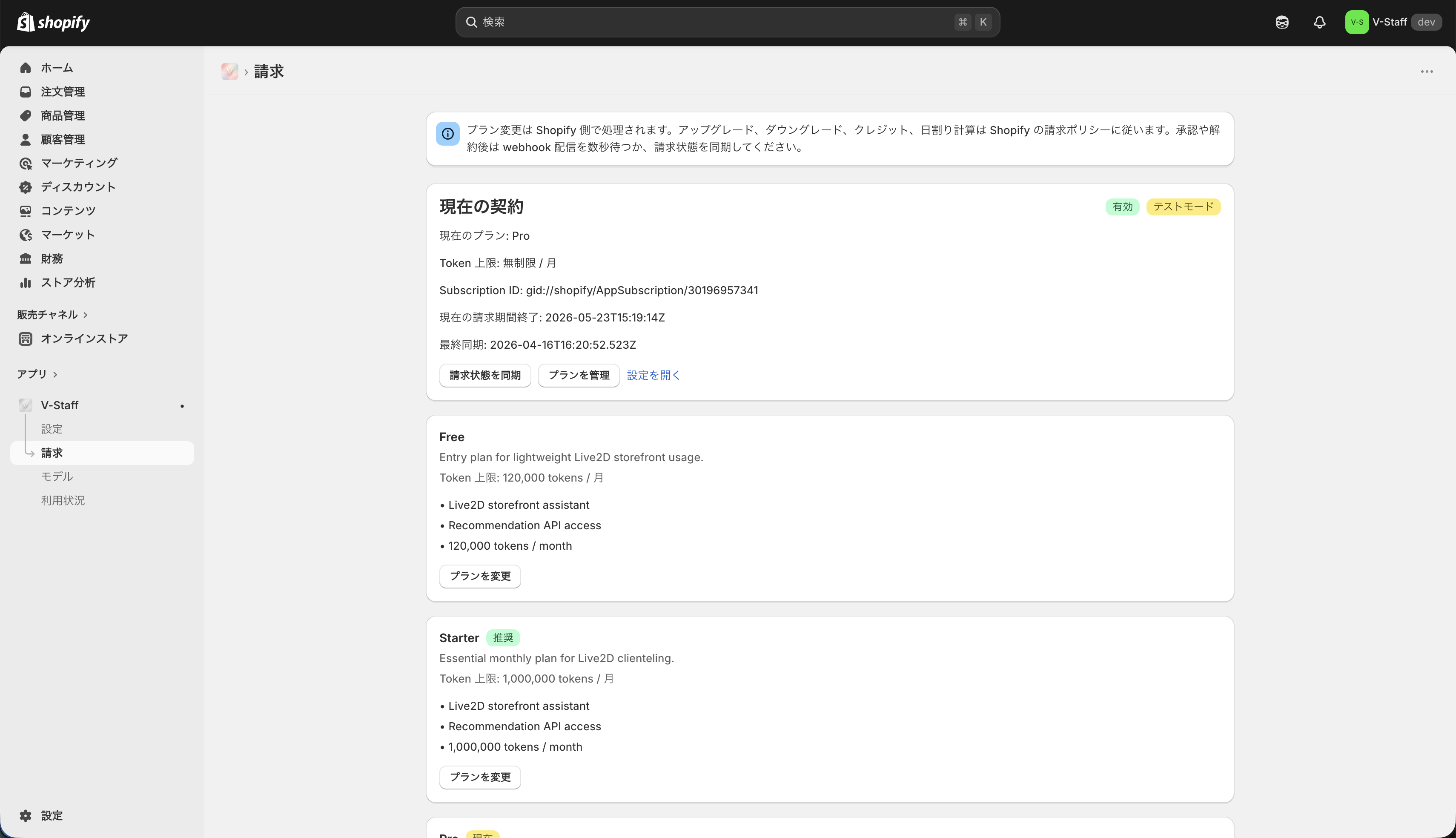Screen dimensions: 1456x838
Task: Click 請求状態を同期 button
Action: [x=485, y=375]
